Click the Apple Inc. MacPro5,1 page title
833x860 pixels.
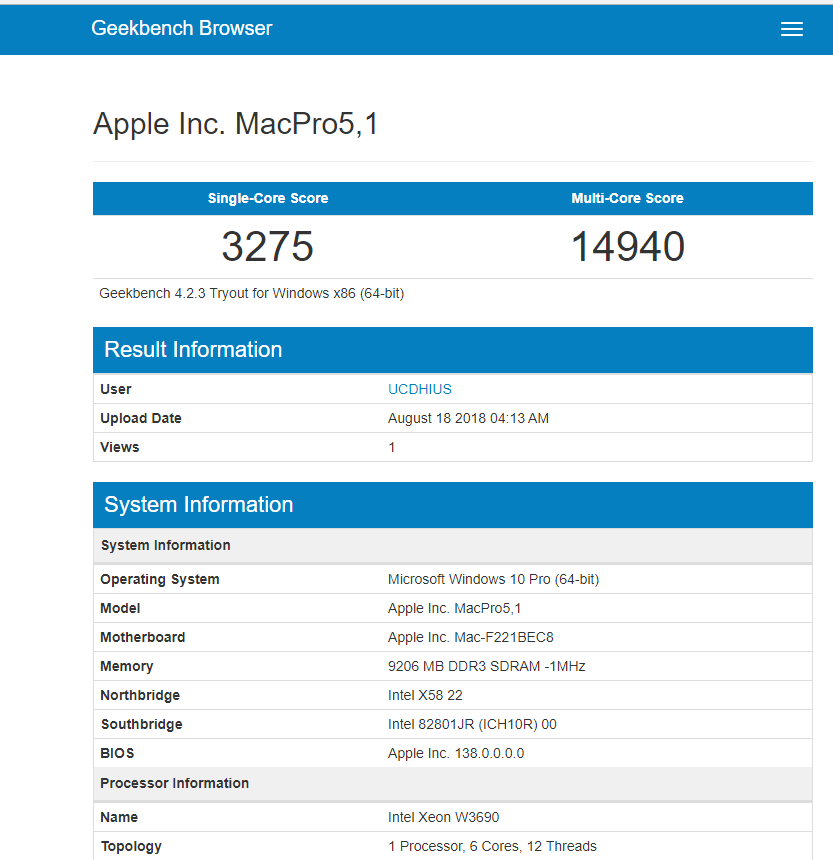[236, 124]
